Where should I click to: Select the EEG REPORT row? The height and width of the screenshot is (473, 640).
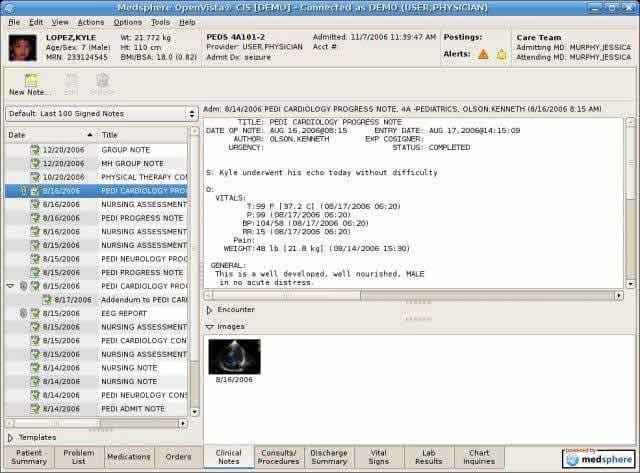[x=97, y=313]
